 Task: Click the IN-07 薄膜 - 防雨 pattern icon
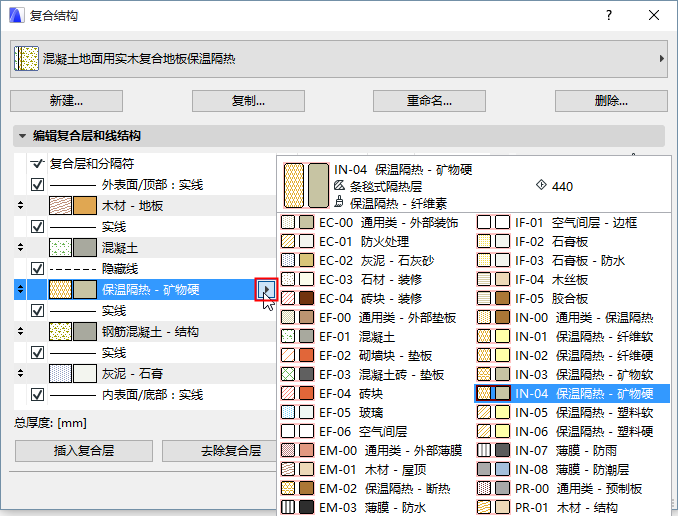coord(484,451)
